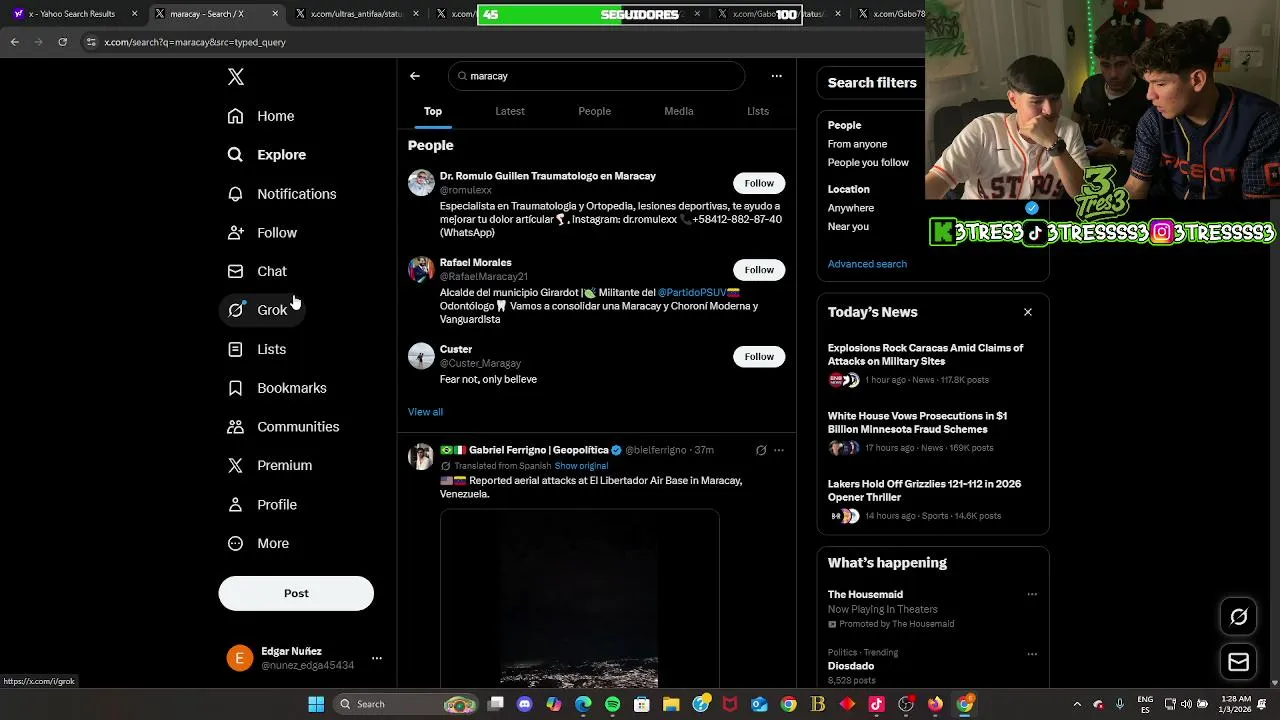Open Lists from the sidebar
Screen dimensions: 1280x720
tap(257, 349)
